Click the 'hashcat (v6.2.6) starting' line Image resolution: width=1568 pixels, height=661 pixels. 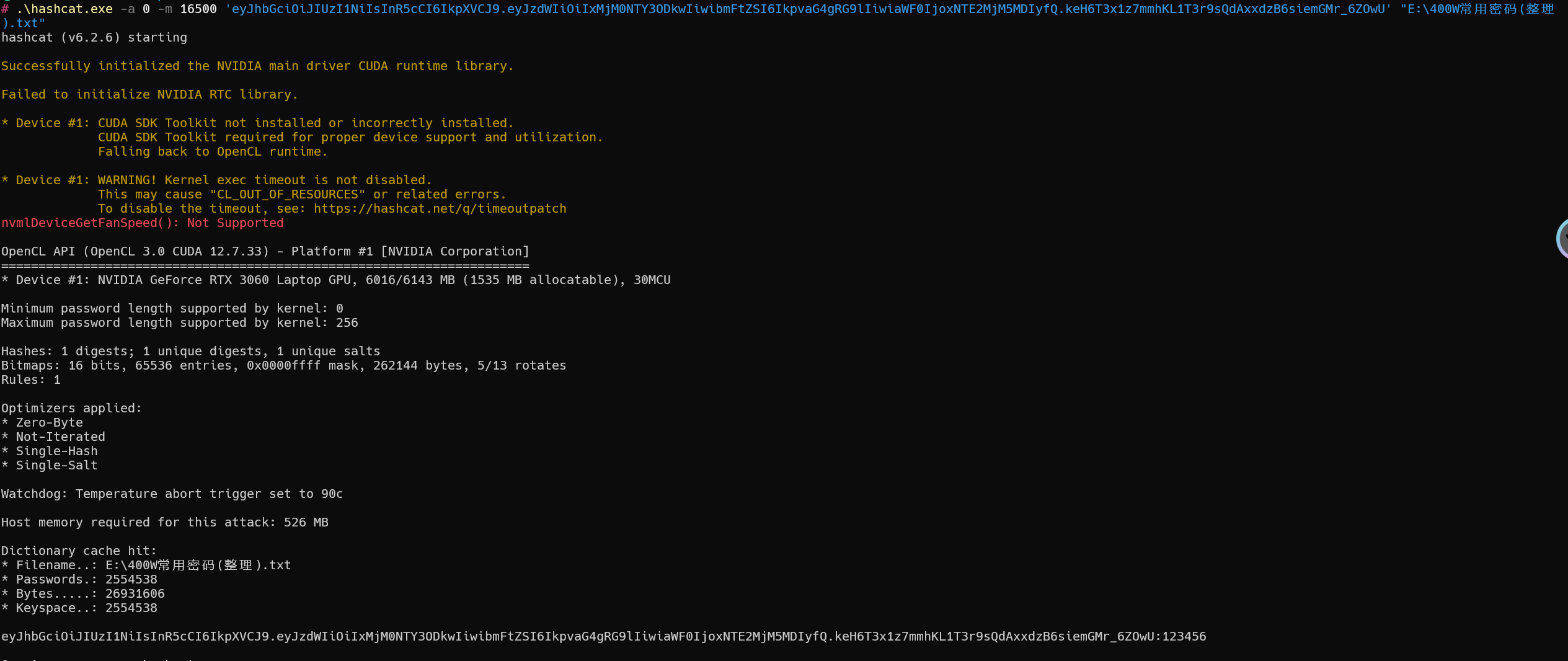(x=94, y=37)
